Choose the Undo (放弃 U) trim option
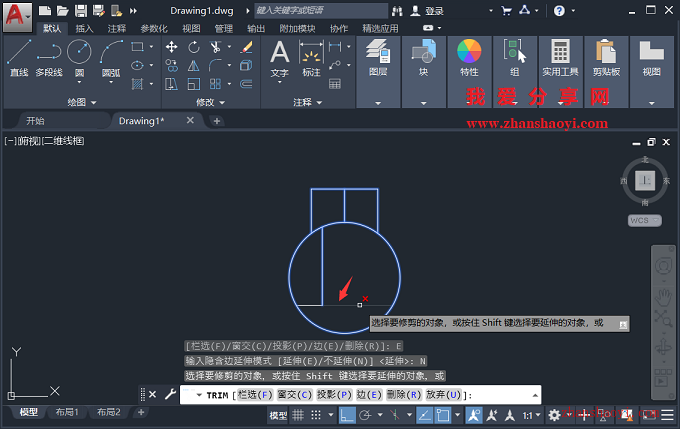 pyautogui.click(x=443, y=395)
